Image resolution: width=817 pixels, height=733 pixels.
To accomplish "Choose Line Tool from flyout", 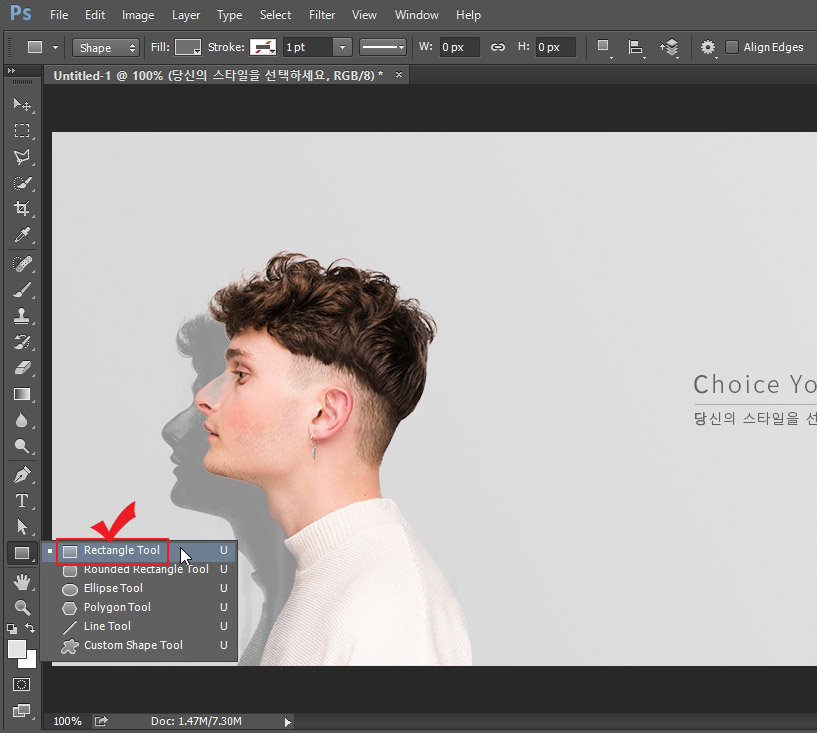I will [139, 626].
